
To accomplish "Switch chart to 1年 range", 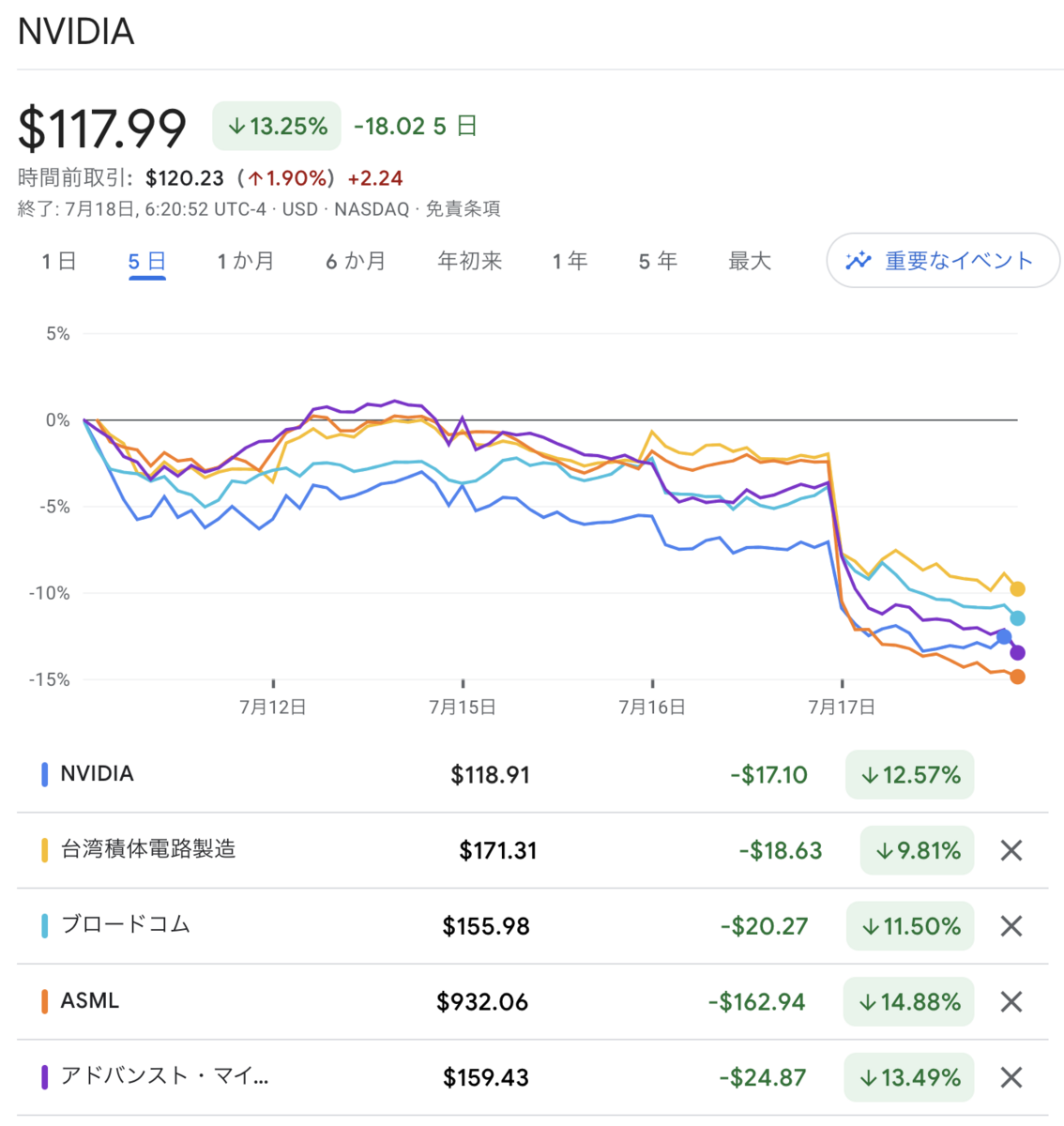I will [570, 261].
